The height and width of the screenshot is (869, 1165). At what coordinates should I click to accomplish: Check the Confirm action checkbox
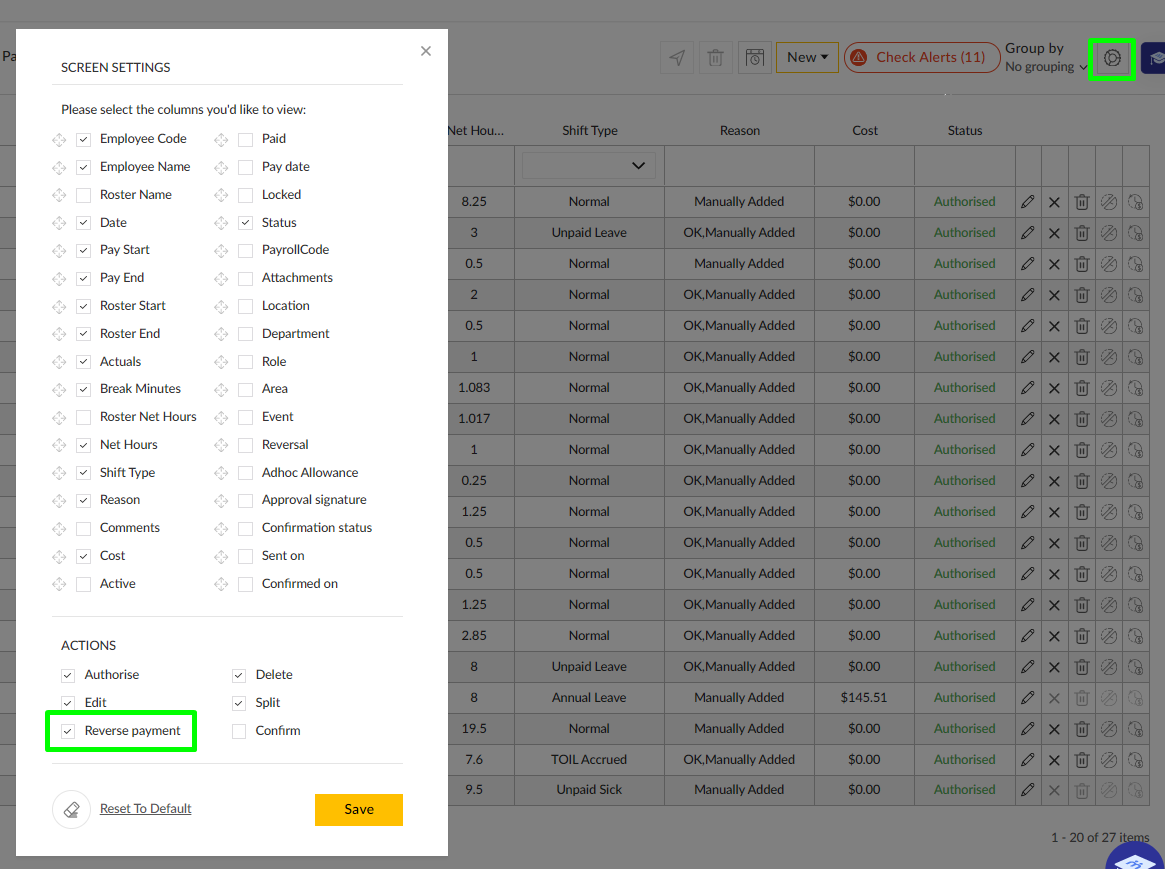[239, 730]
